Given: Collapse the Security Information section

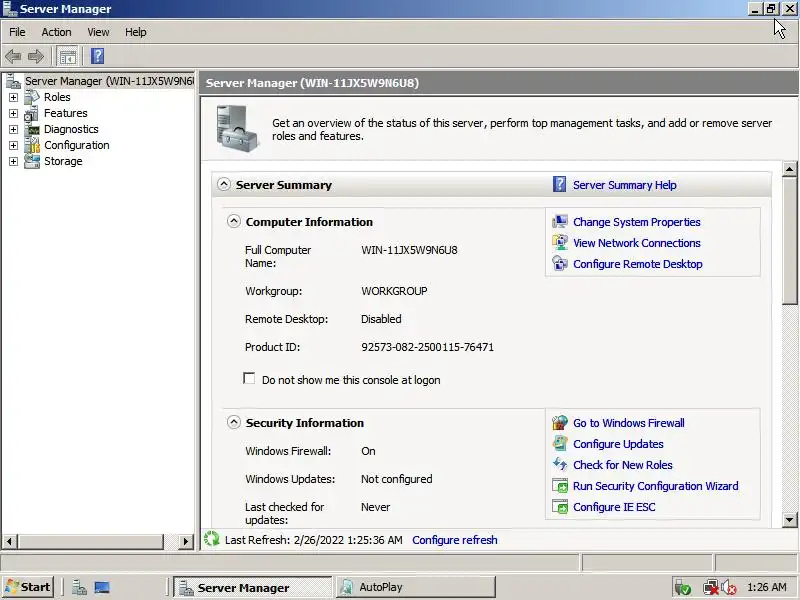Looking at the screenshot, I should tap(234, 422).
